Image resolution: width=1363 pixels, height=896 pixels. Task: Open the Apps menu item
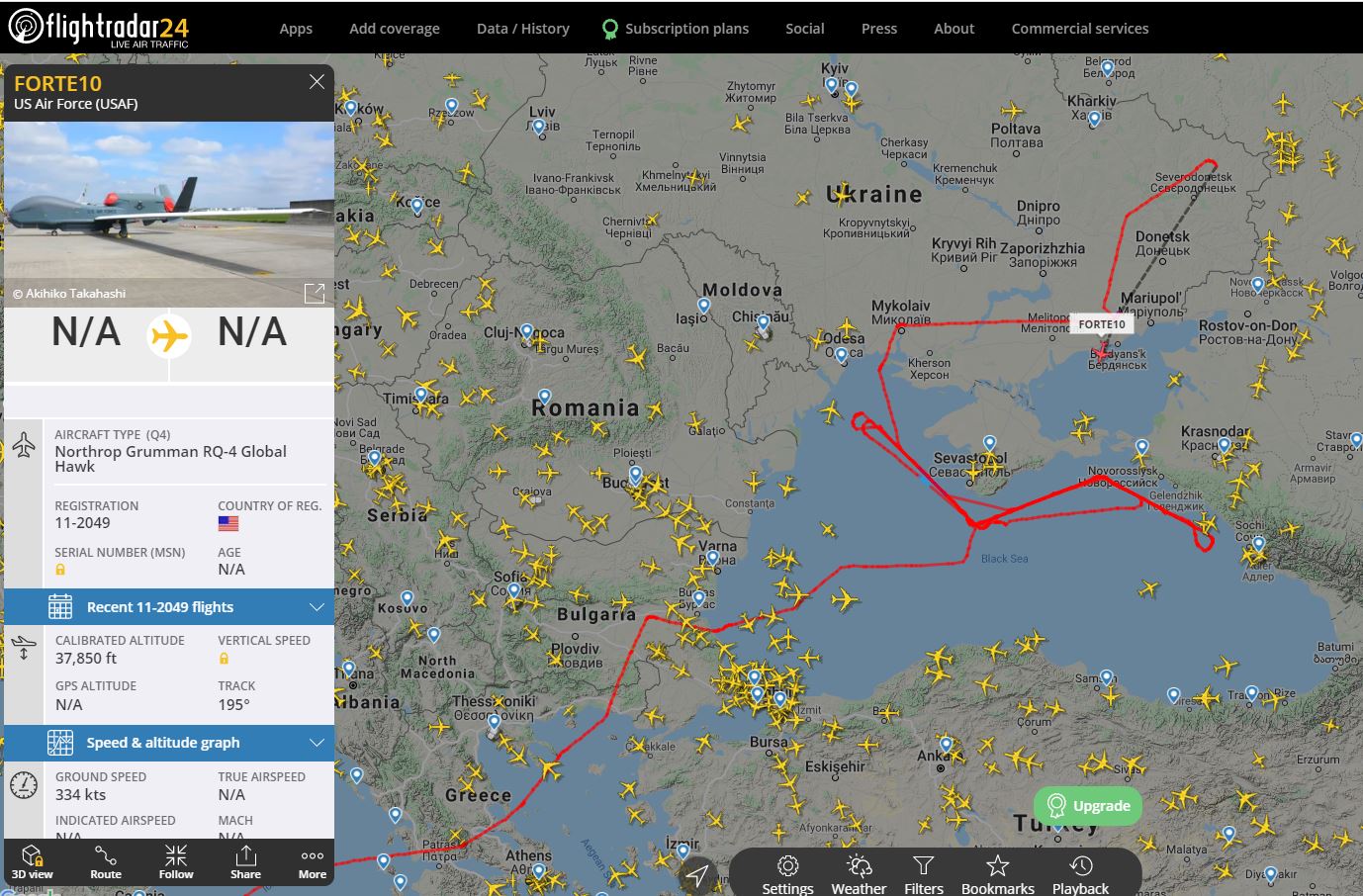click(296, 29)
